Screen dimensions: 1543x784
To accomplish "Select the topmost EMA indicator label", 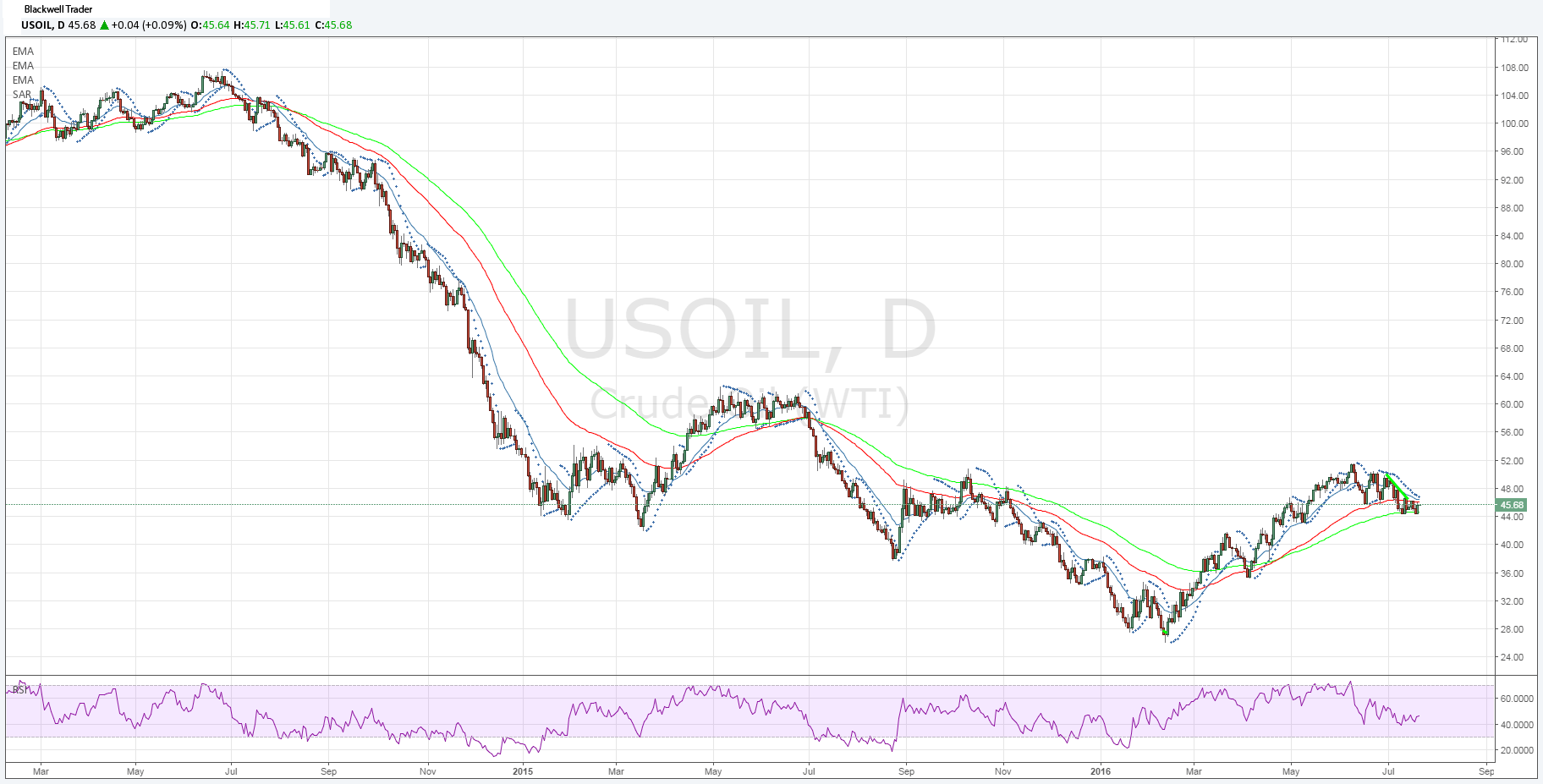I will point(23,52).
